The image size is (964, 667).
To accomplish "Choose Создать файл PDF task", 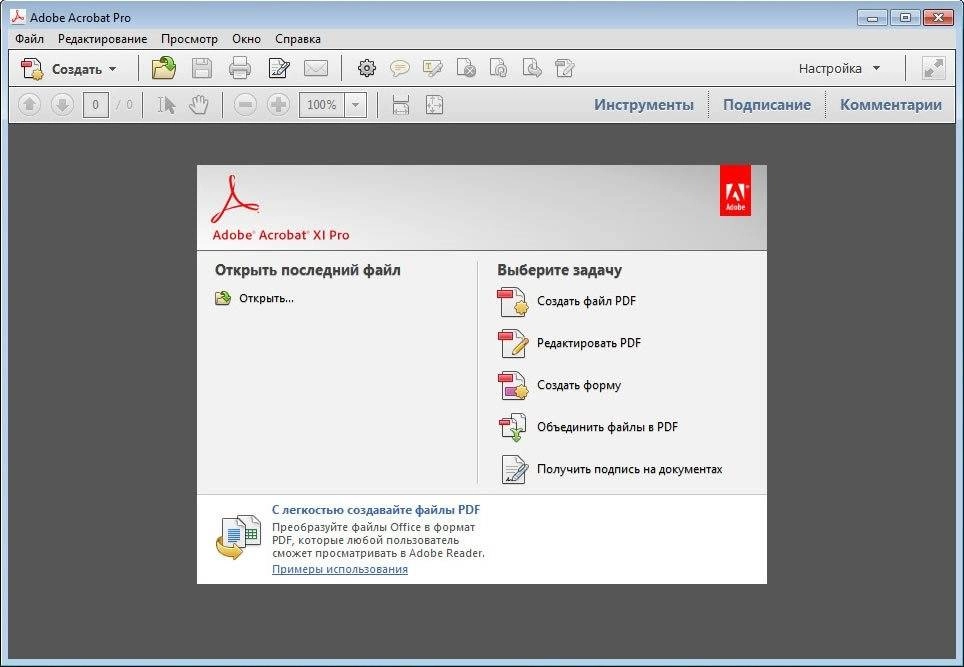I will coord(587,301).
